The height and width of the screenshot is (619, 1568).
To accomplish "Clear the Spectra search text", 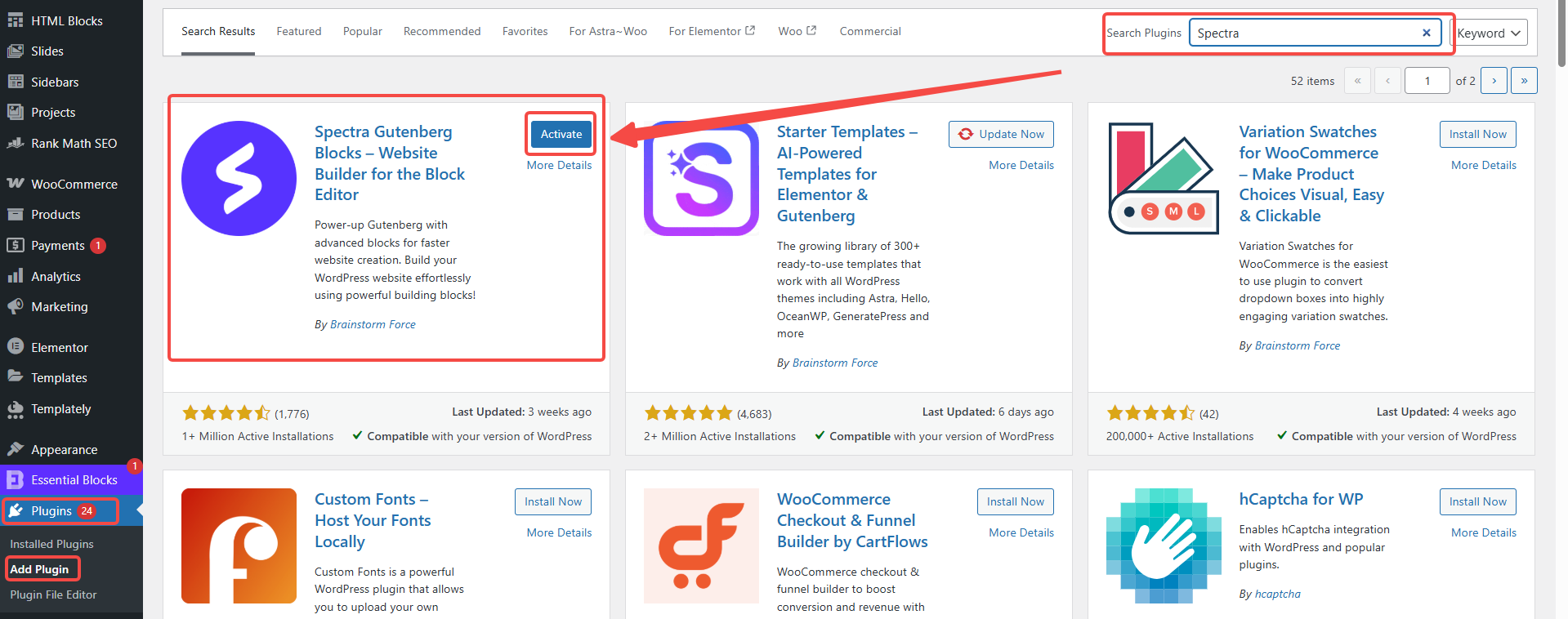I will click(x=1426, y=33).
